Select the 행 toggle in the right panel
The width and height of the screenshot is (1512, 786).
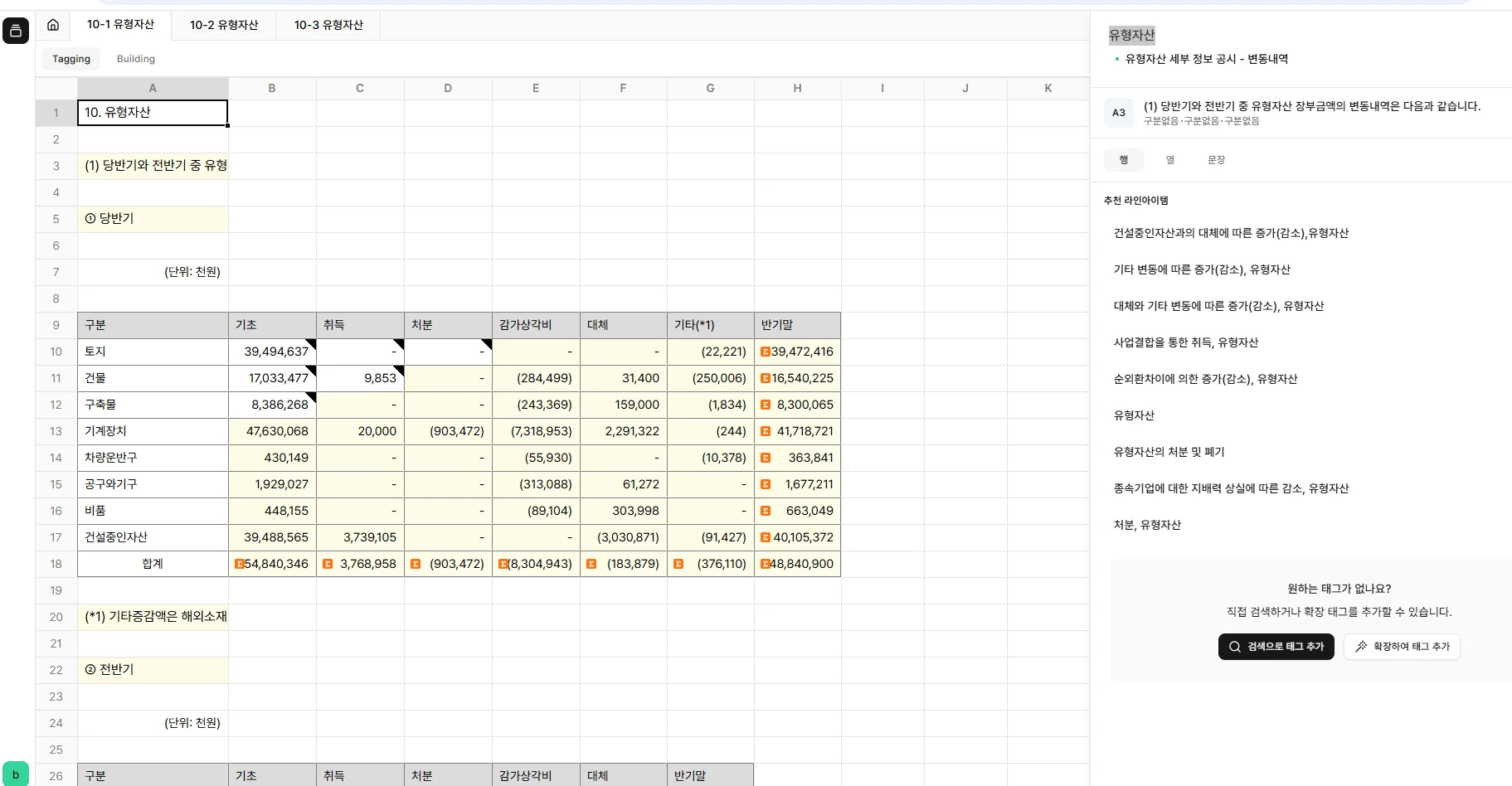pos(1124,159)
